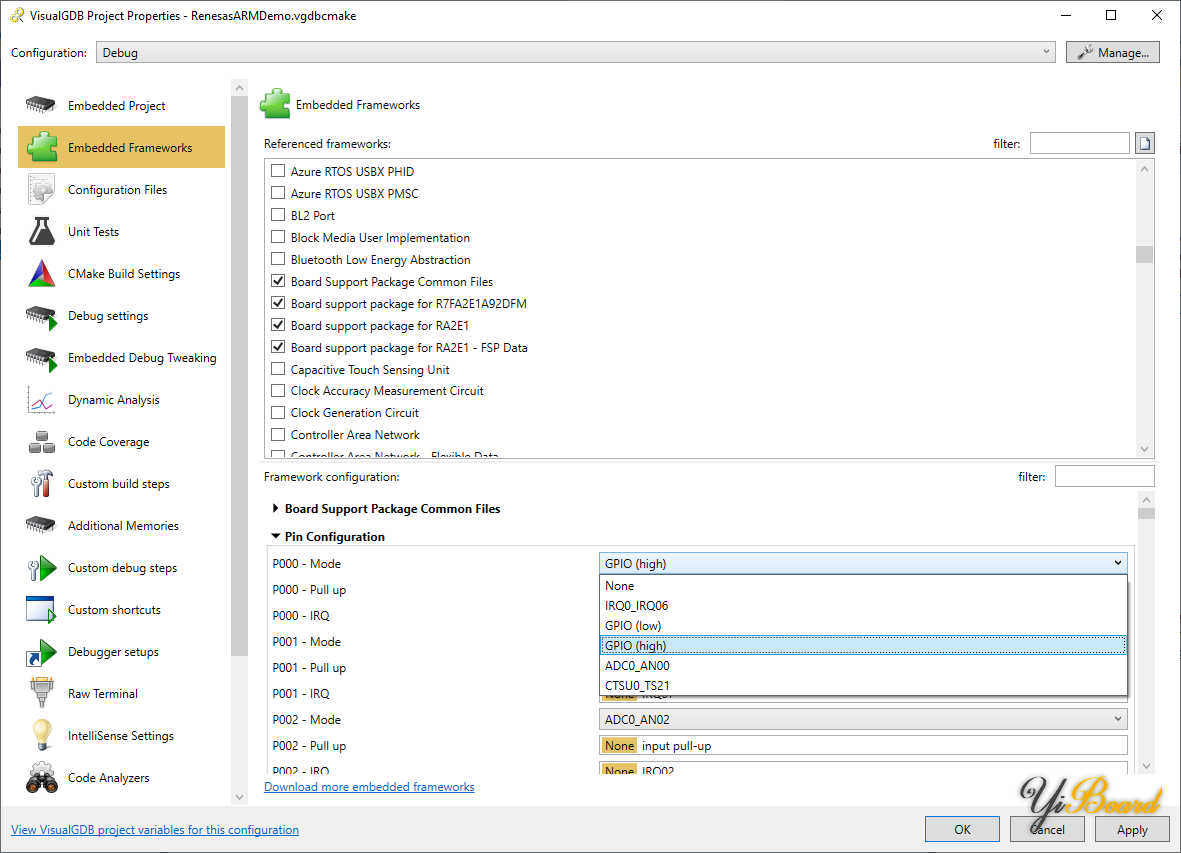Click the Custom build steps tools icon
Screen dimensions: 1181x853
(x=41, y=484)
